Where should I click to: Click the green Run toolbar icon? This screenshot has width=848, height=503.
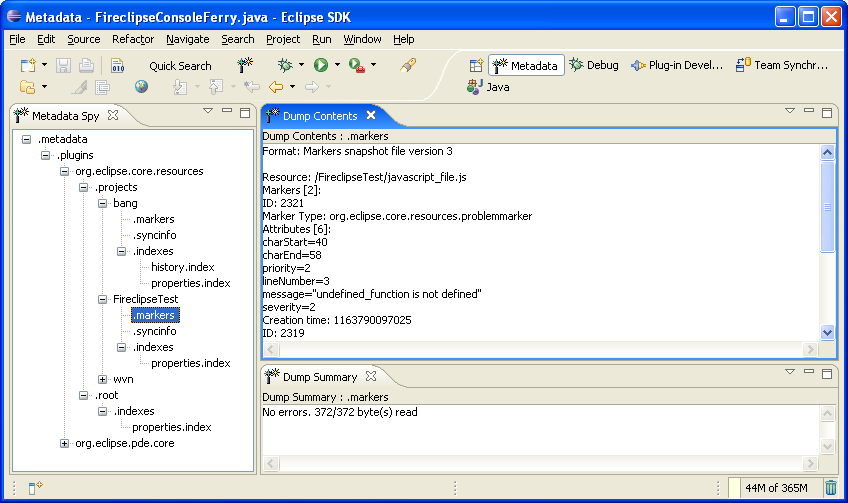[x=321, y=65]
